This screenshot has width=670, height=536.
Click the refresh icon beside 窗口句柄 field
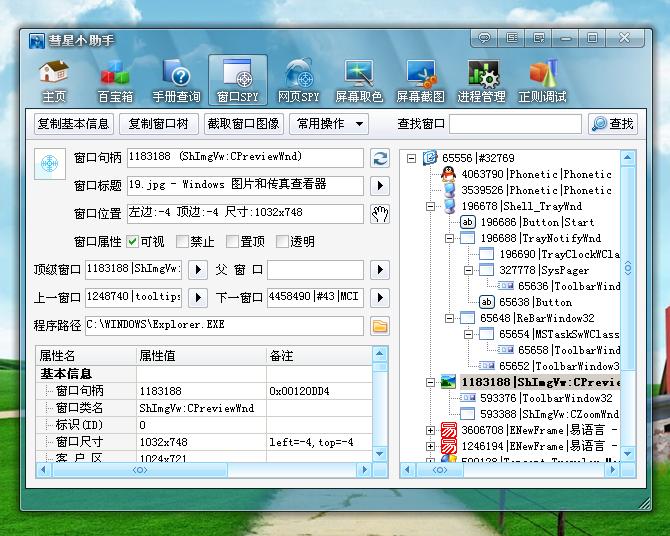380,158
